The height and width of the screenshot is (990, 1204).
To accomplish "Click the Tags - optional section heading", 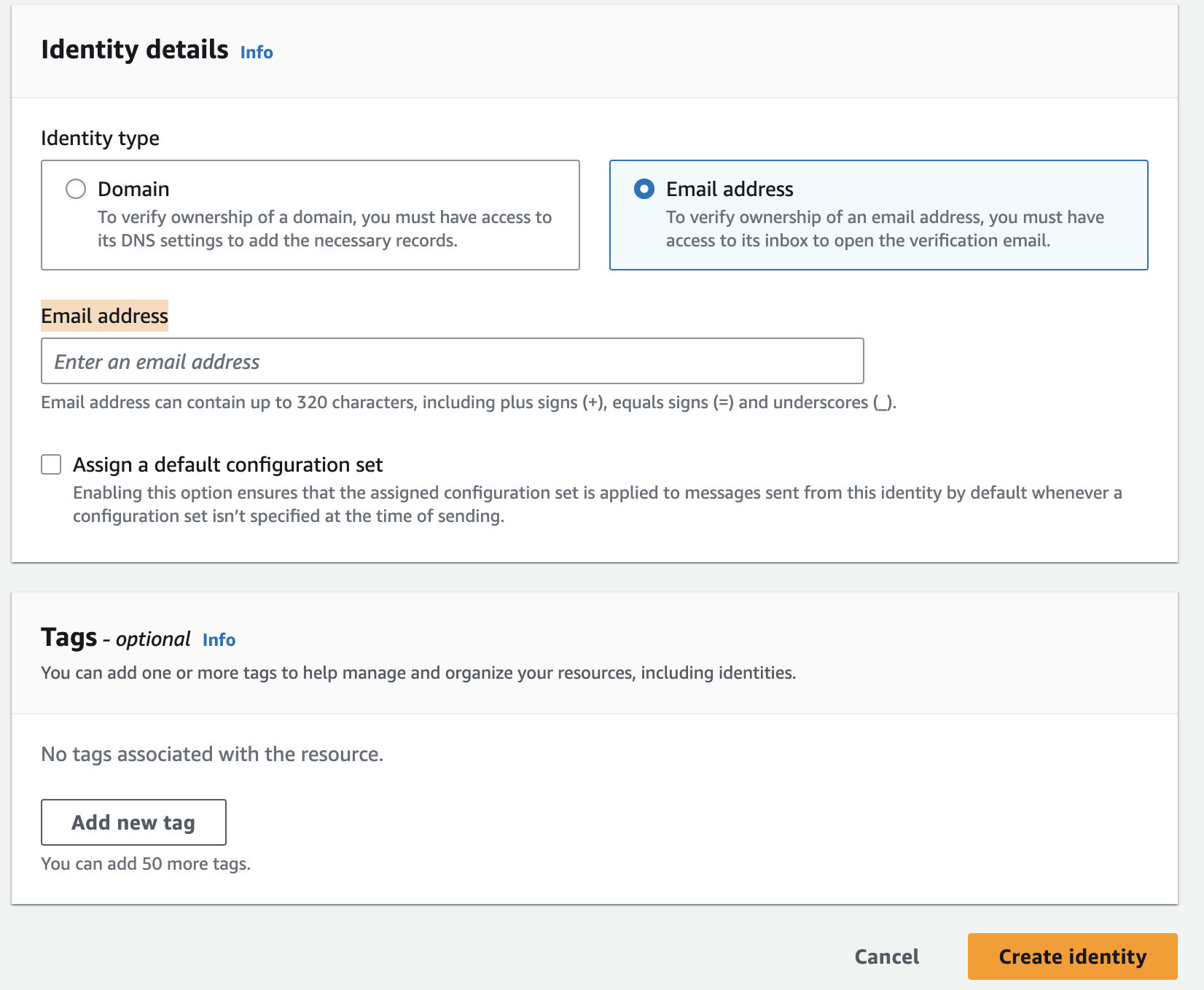I will (x=115, y=637).
